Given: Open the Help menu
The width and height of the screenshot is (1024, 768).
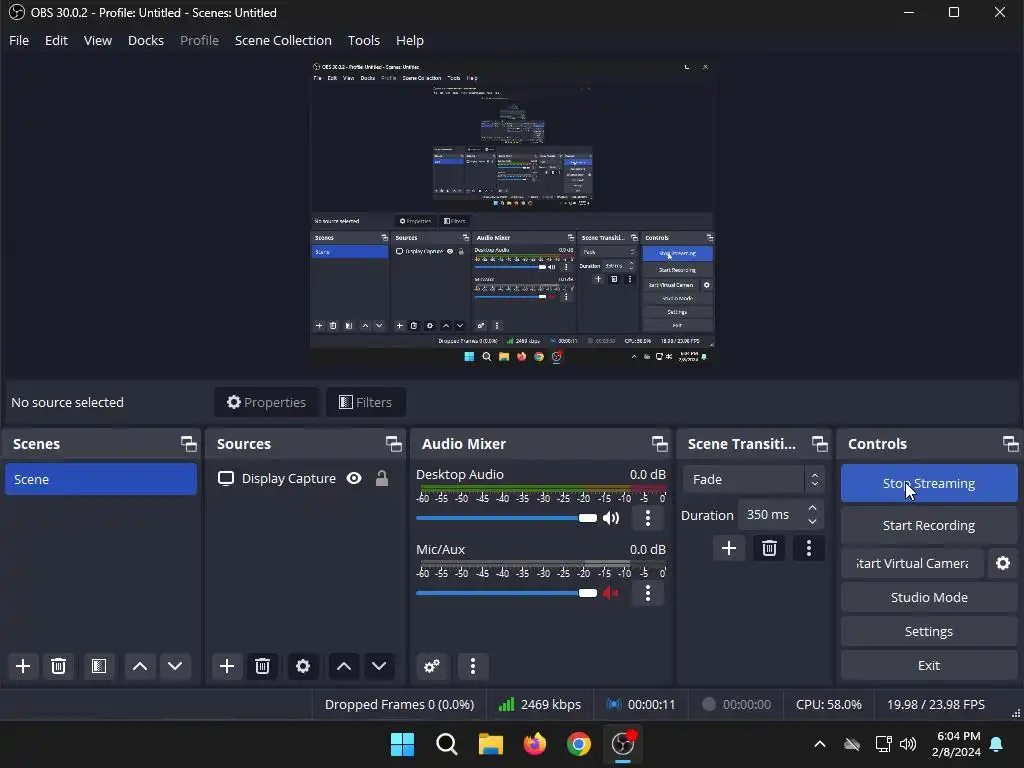Looking at the screenshot, I should pyautogui.click(x=410, y=40).
